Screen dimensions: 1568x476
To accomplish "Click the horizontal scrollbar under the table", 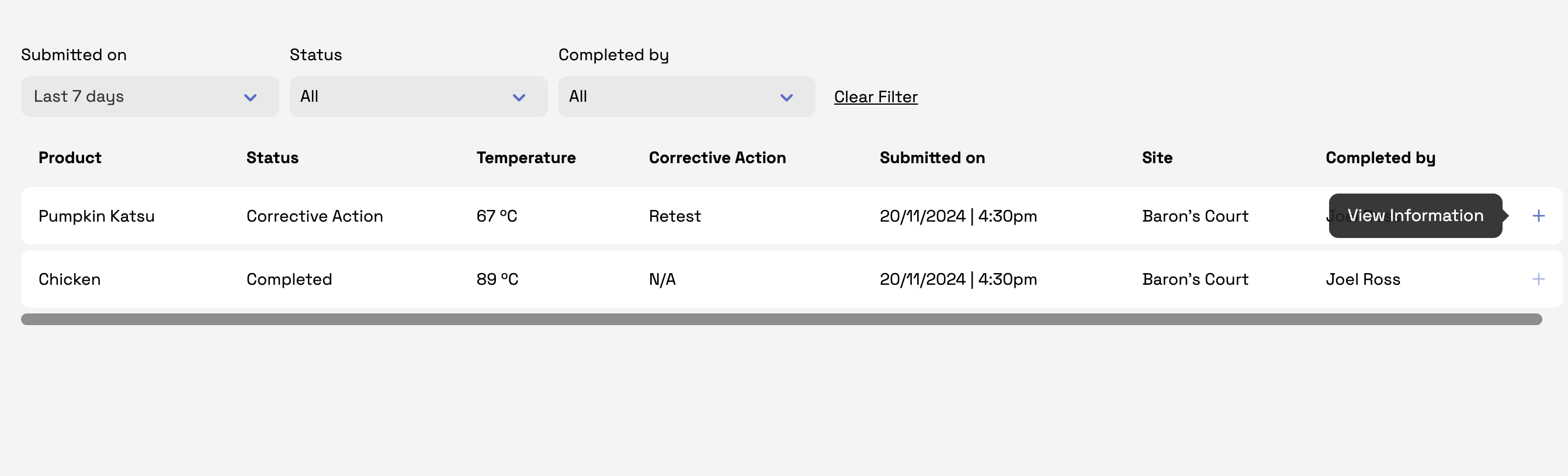I will tap(781, 319).
